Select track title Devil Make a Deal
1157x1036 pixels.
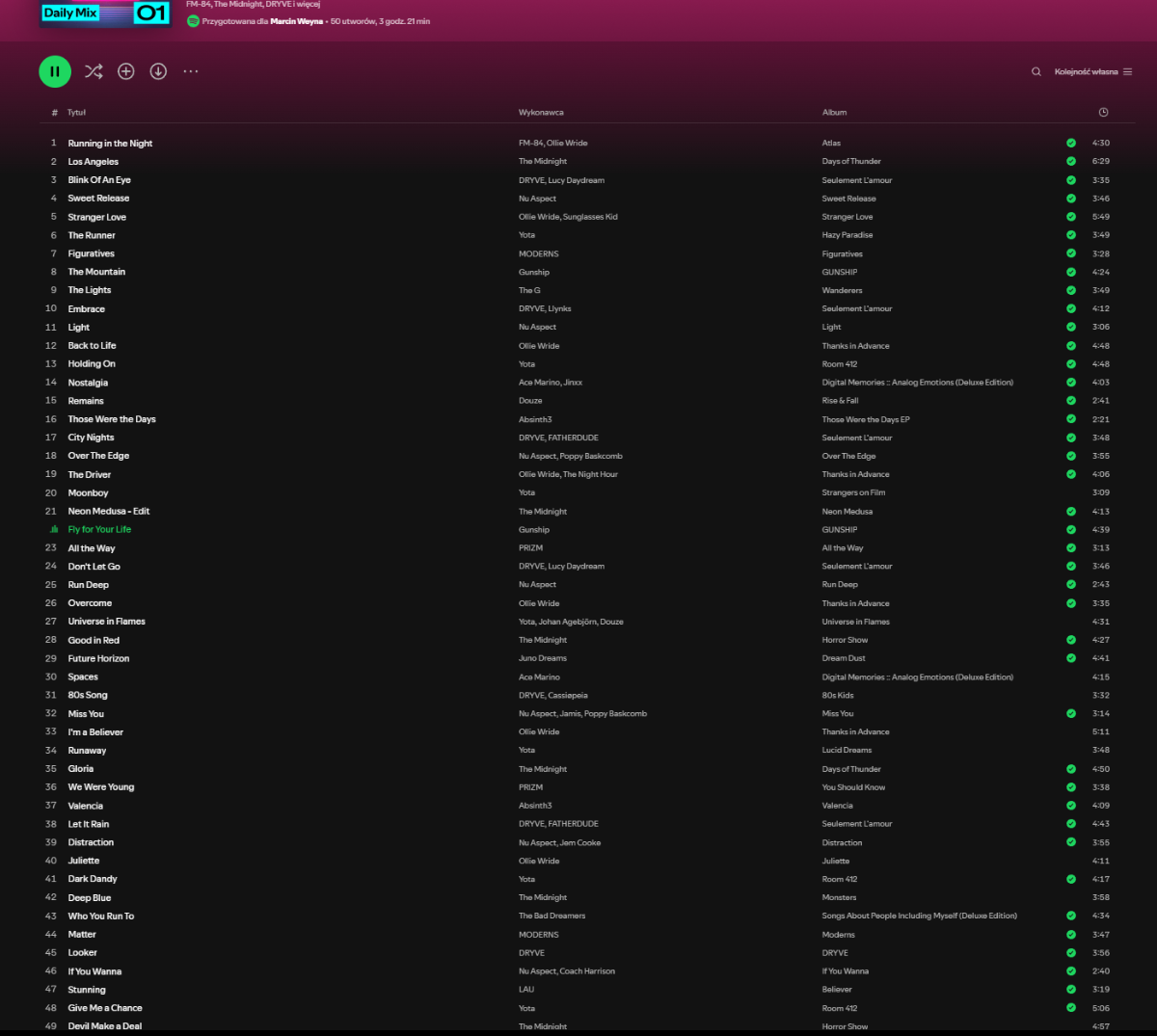coord(105,1026)
